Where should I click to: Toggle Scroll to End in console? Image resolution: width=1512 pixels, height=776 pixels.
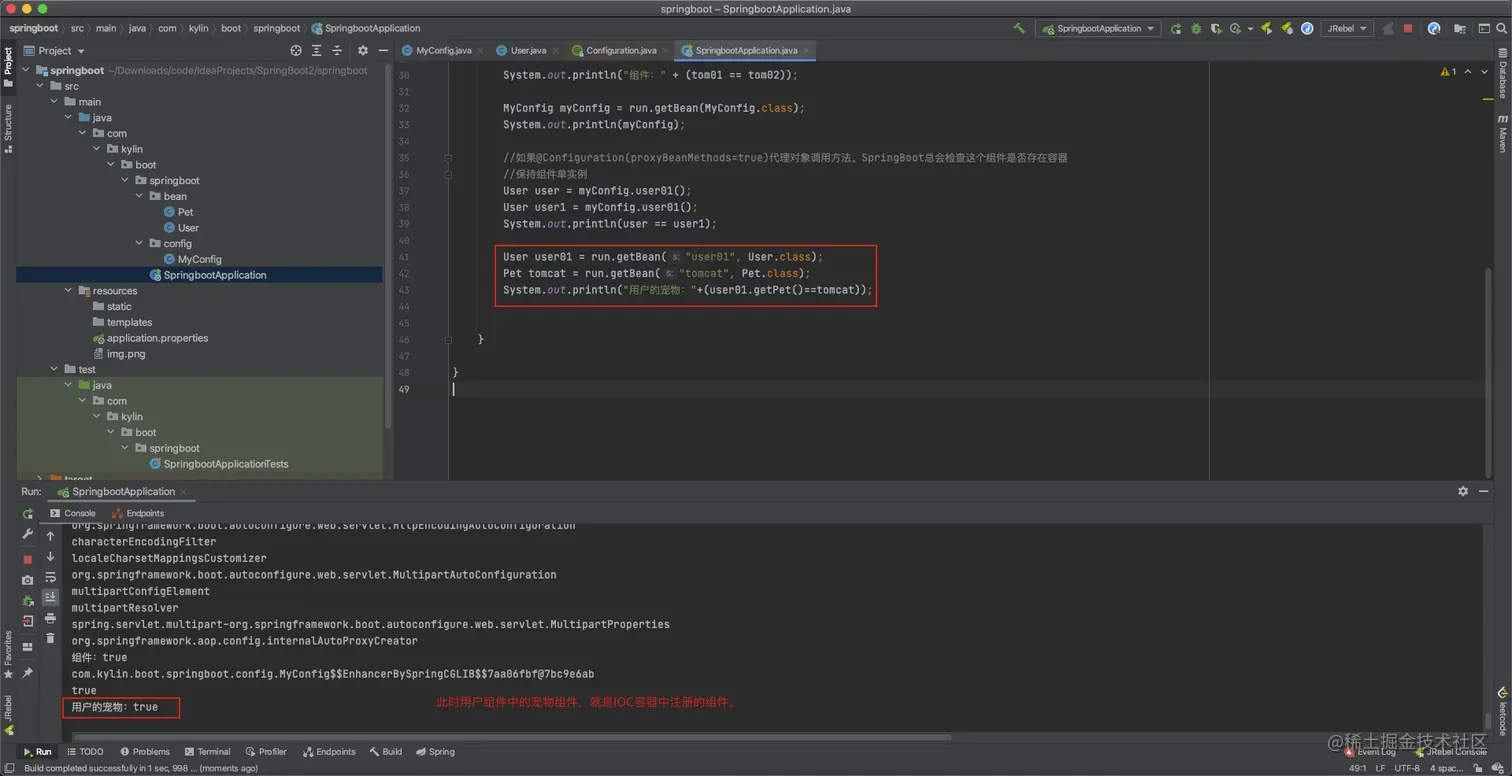[x=50, y=597]
